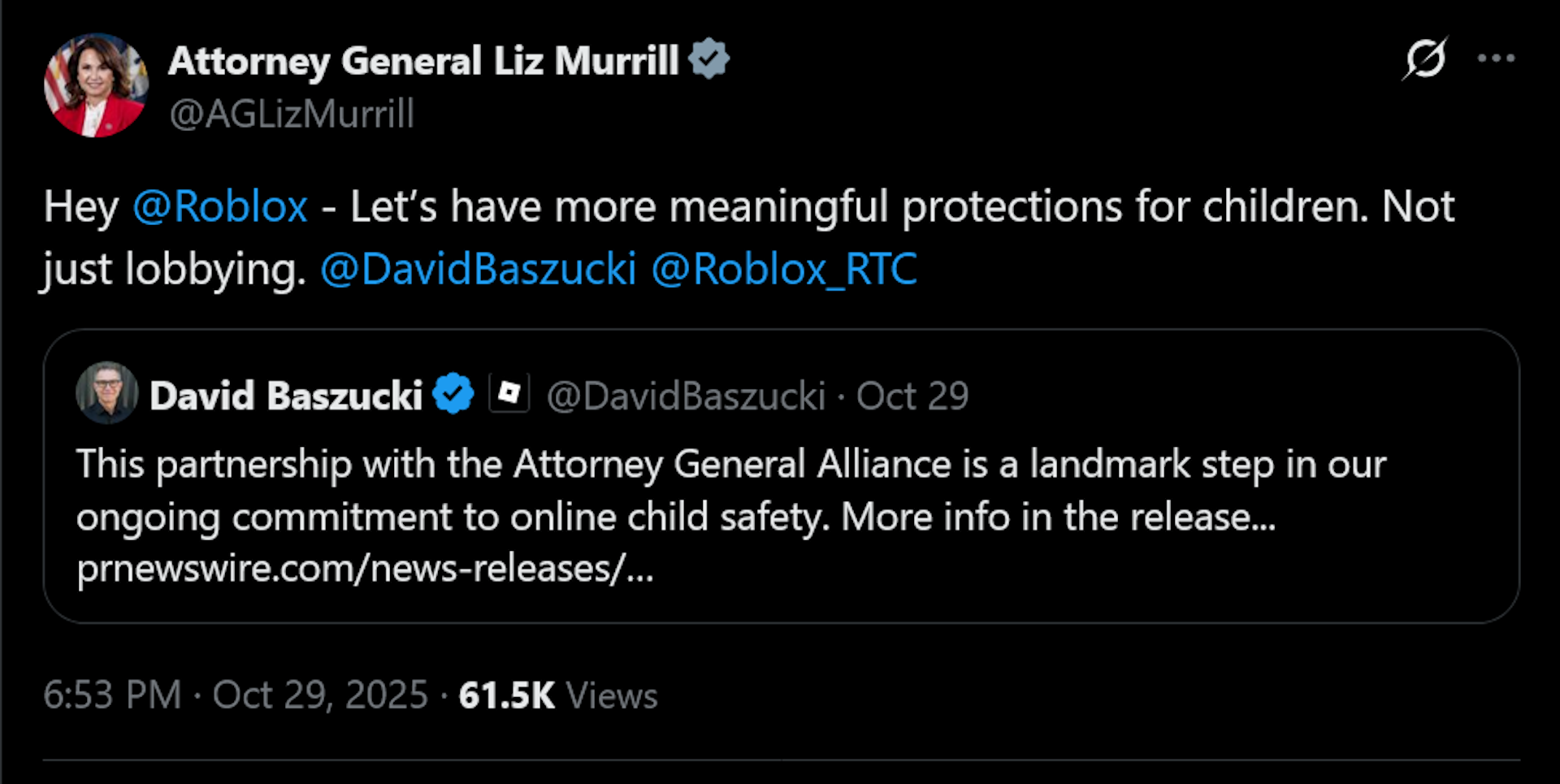Click the affiliation badge next to Baszucki's name
The image size is (1560, 784).
[509, 393]
